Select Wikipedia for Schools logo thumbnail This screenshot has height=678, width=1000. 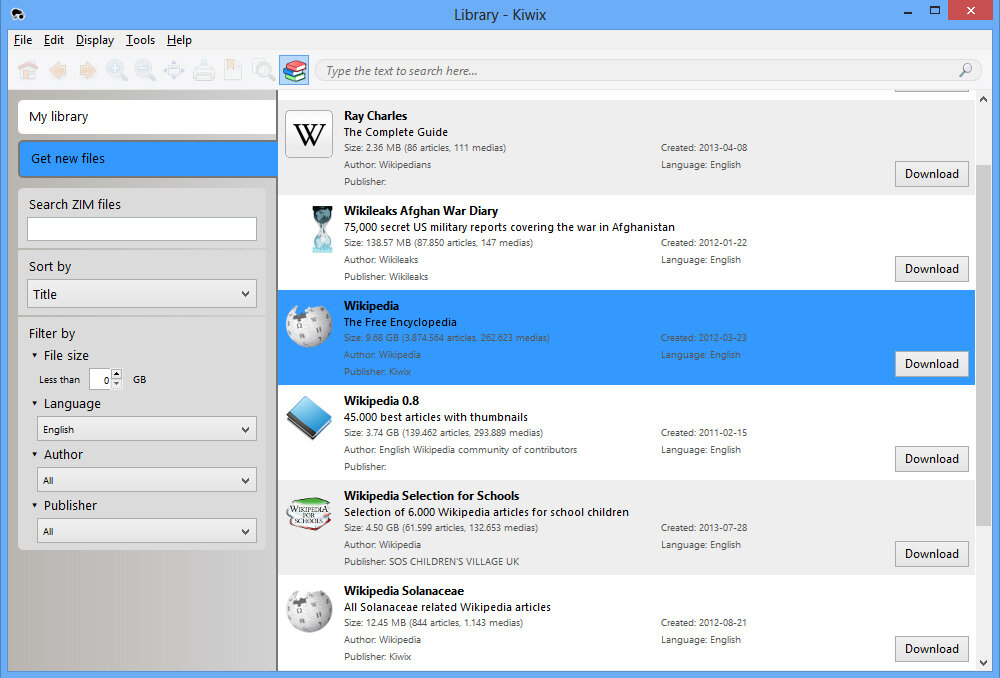309,513
